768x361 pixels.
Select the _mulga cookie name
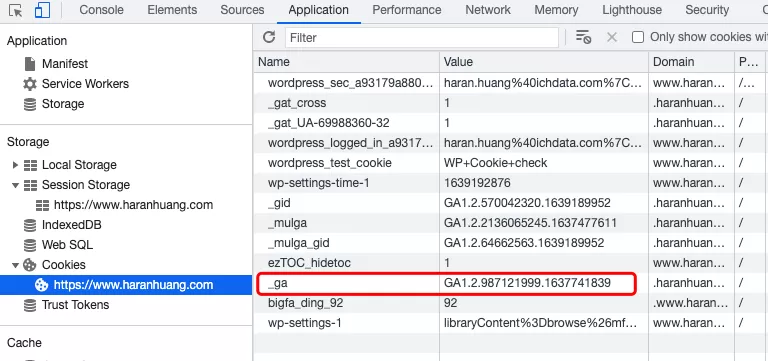[287, 223]
